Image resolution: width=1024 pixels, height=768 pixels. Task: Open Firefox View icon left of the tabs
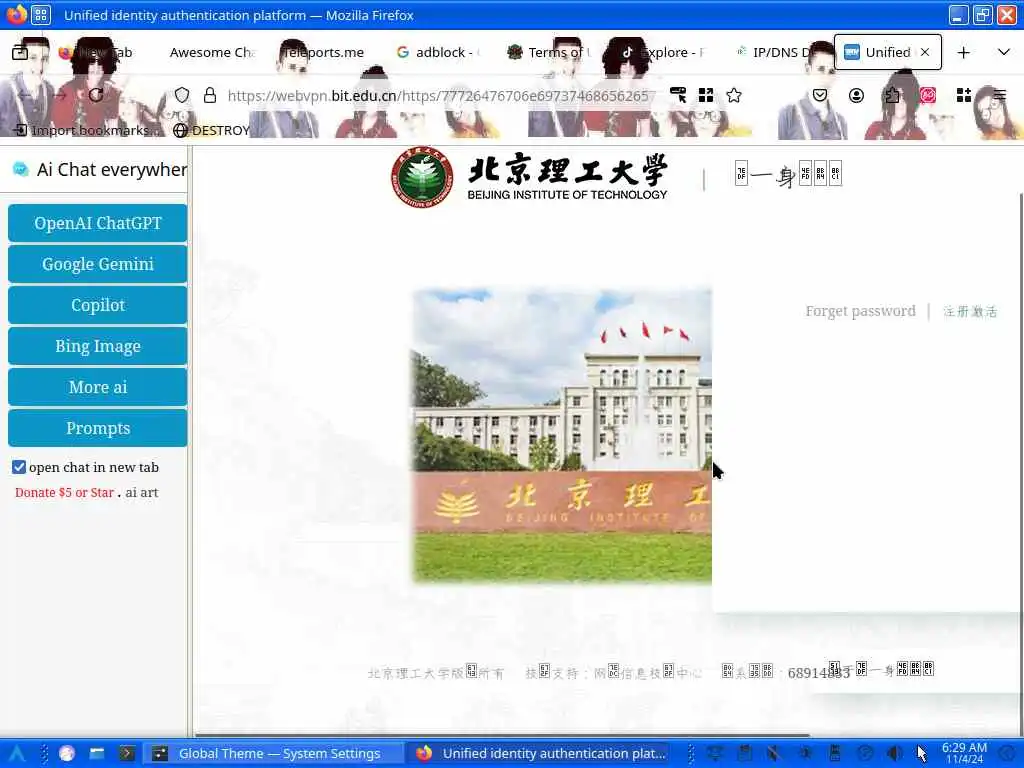(x=20, y=52)
